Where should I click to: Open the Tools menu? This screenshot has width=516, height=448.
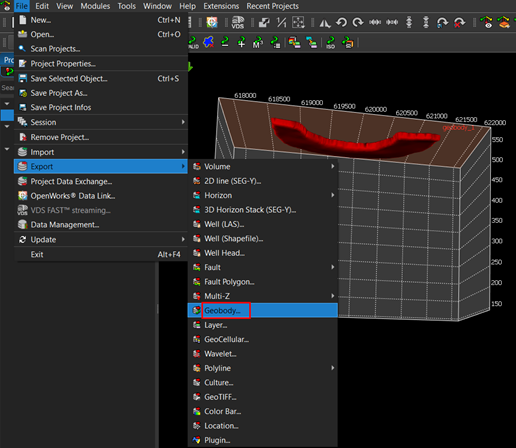[127, 6]
